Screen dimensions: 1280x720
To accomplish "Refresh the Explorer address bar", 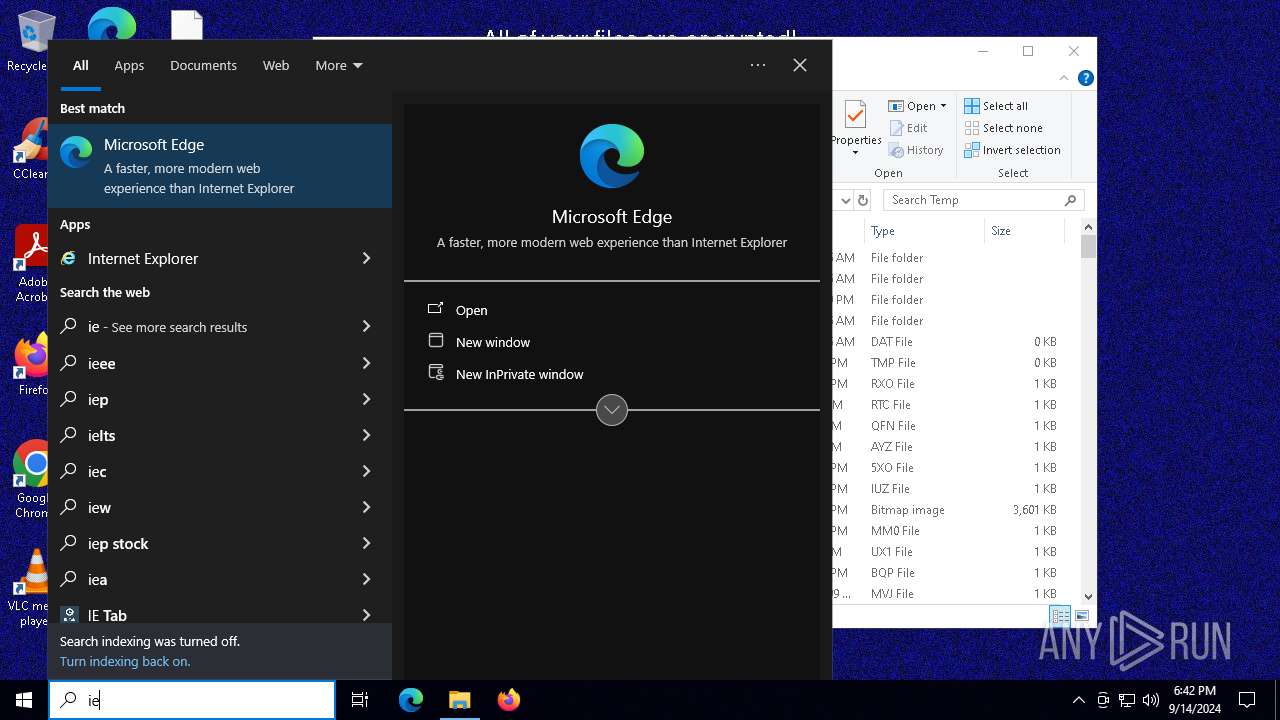I will click(x=863, y=200).
